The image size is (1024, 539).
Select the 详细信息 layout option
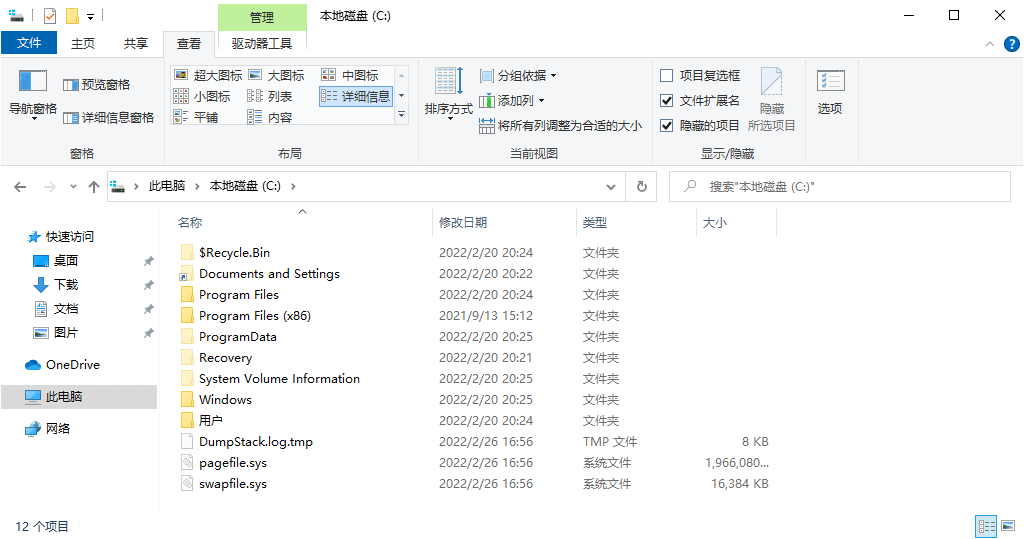click(x=356, y=97)
